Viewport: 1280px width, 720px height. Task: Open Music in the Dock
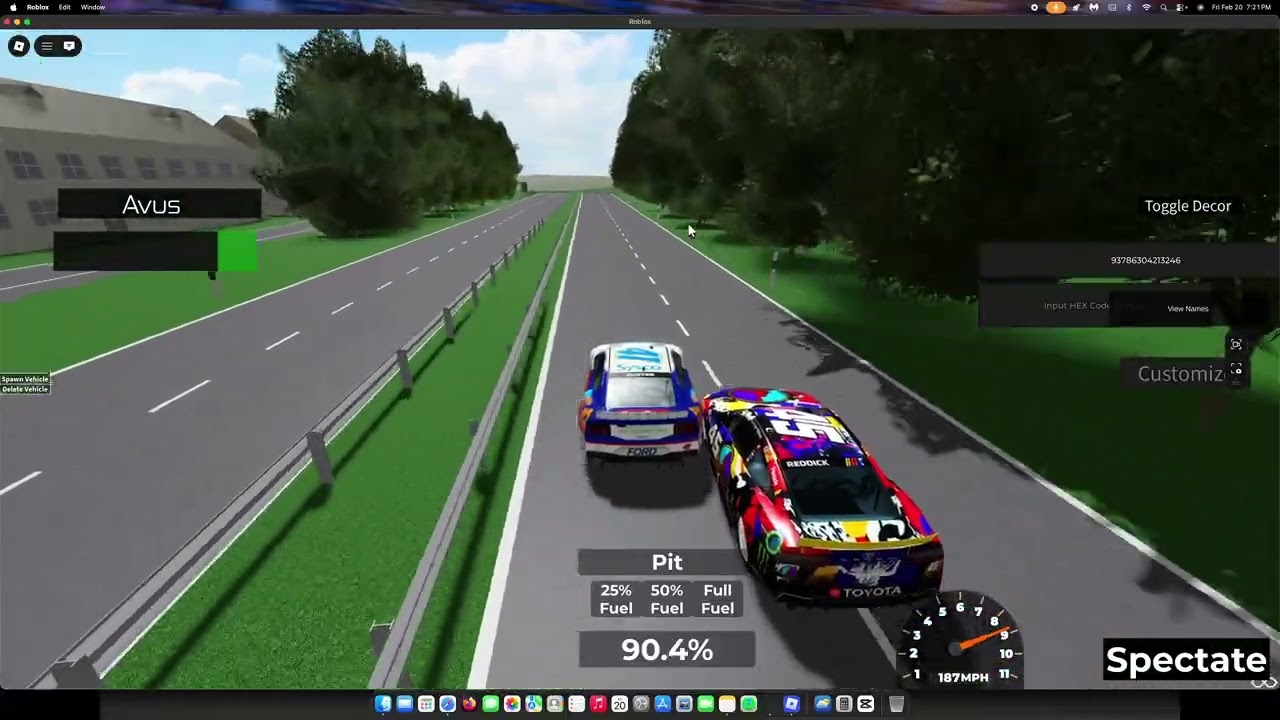point(598,704)
